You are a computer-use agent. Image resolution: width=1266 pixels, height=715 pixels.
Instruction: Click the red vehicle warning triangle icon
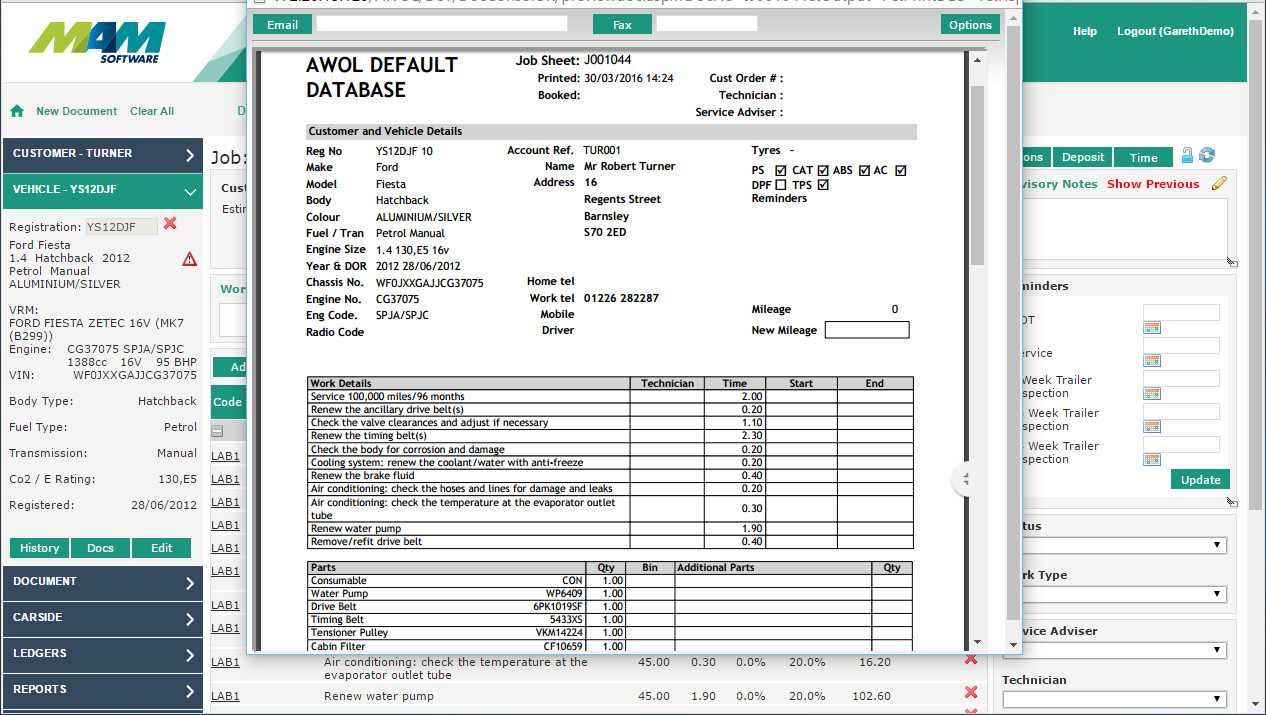pos(189,259)
